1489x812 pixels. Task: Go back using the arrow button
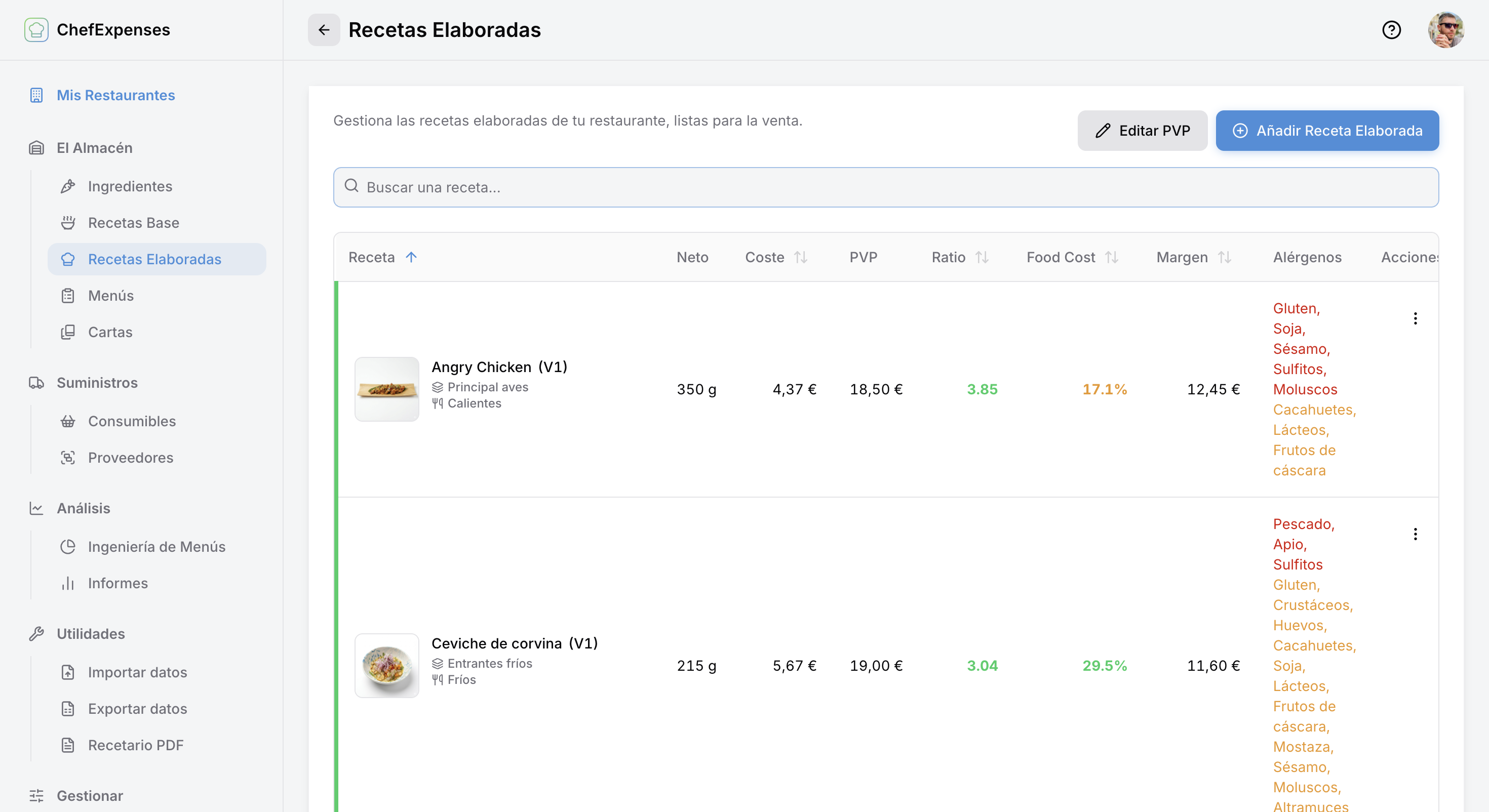pos(324,29)
